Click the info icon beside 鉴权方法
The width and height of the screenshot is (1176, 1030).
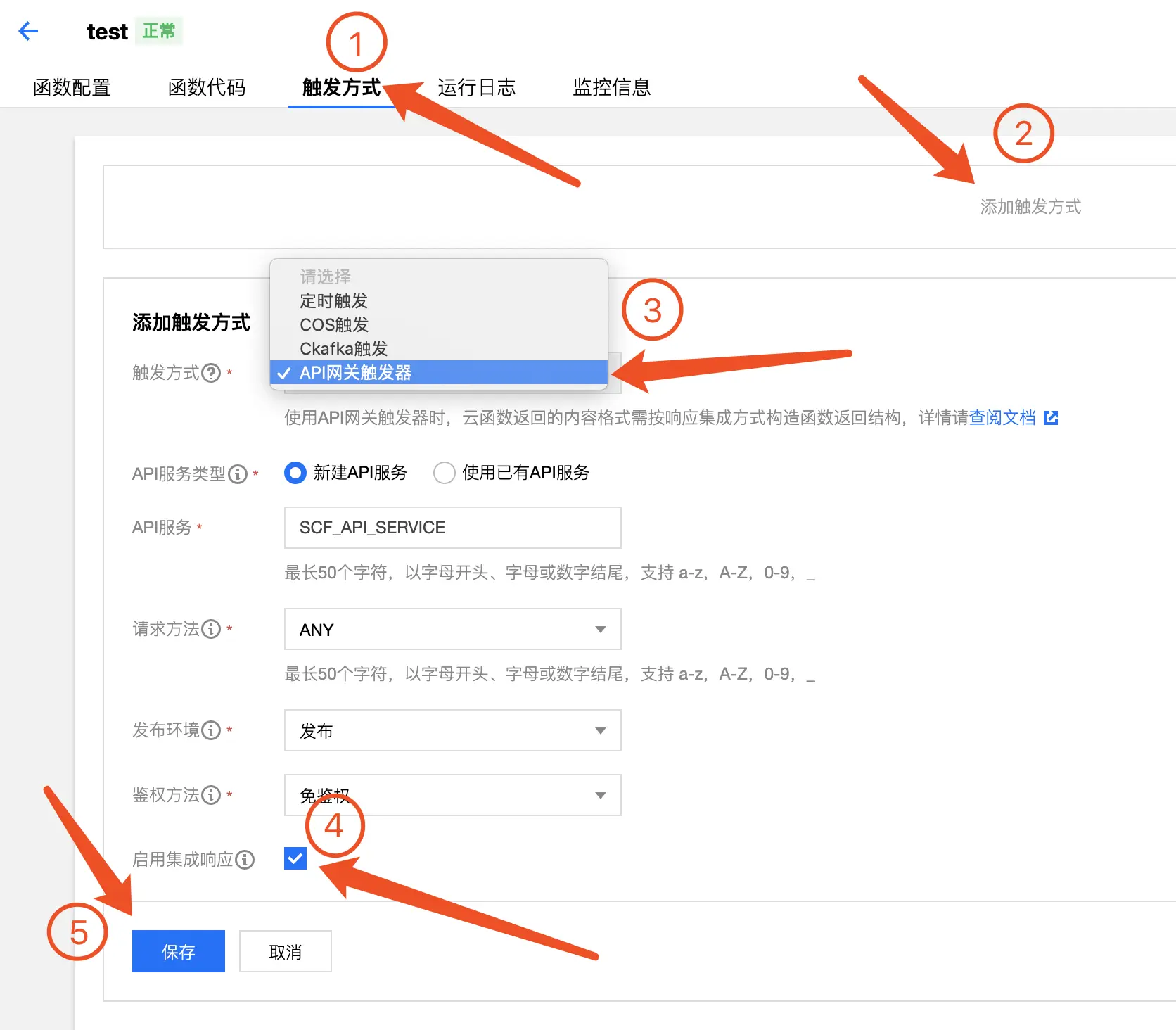210,795
